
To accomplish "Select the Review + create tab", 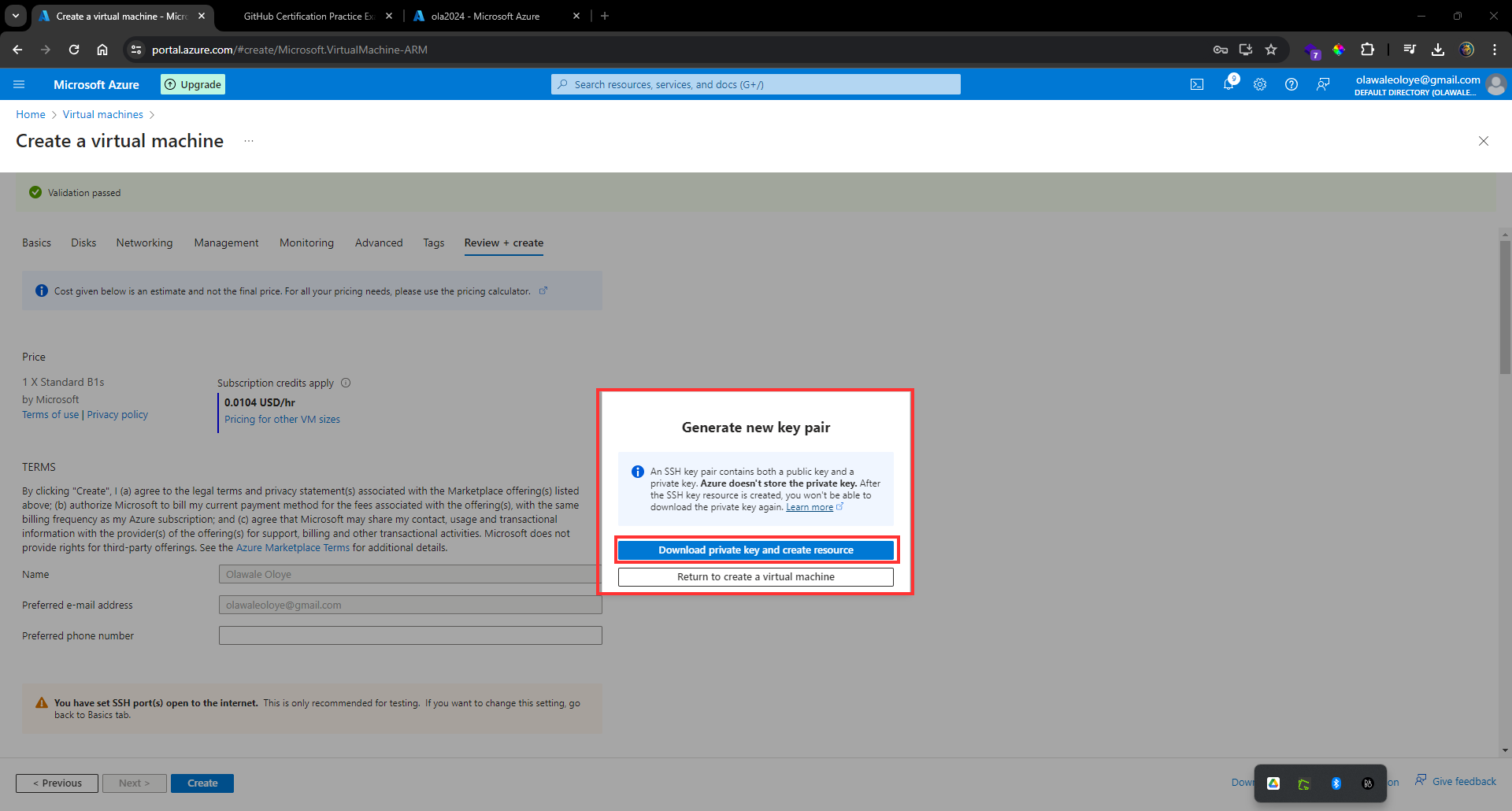I will (504, 243).
